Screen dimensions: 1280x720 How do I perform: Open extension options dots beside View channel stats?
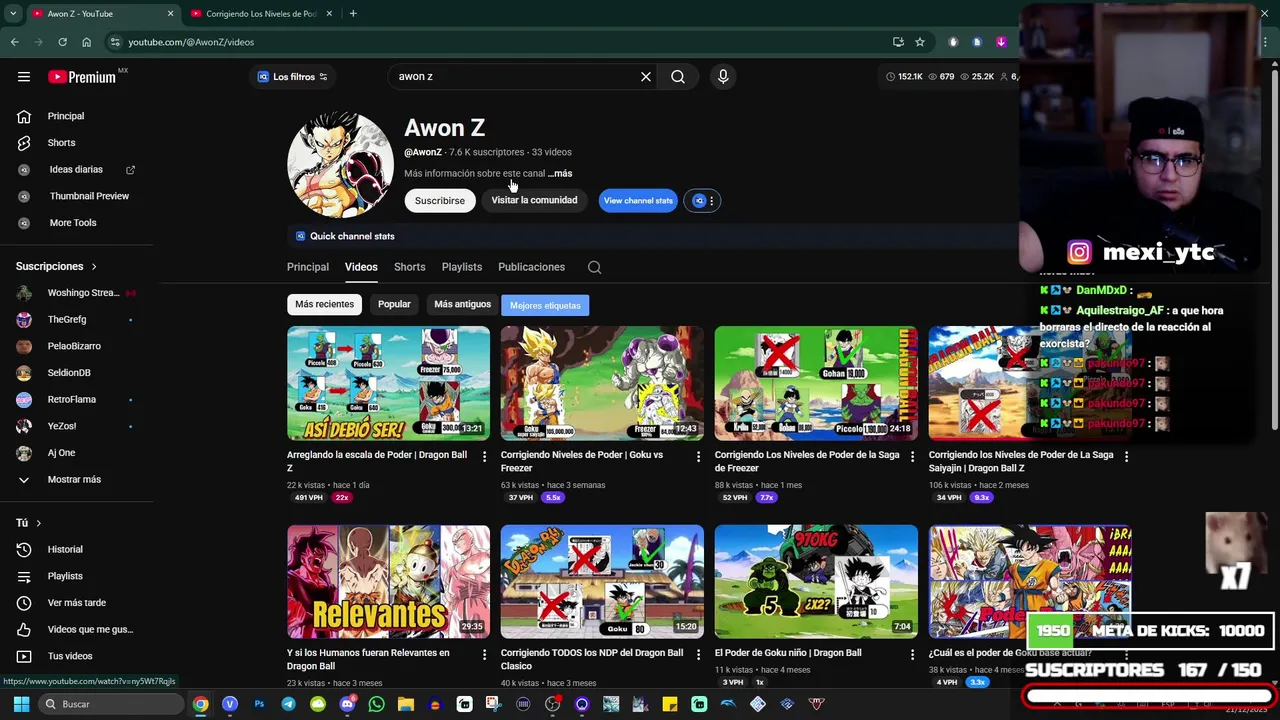[x=711, y=201]
